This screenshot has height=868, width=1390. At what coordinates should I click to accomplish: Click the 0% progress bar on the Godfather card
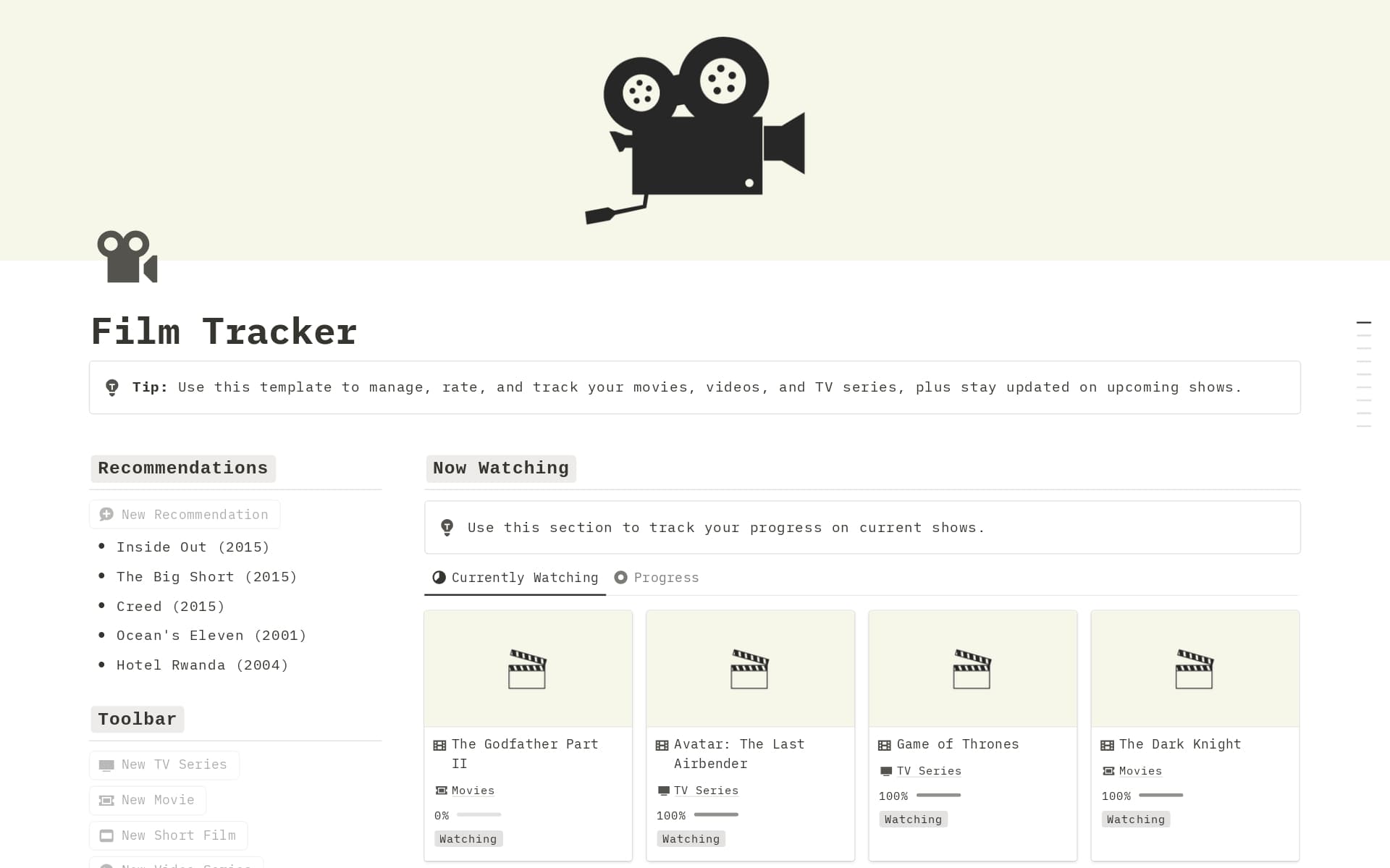pyautogui.click(x=479, y=815)
